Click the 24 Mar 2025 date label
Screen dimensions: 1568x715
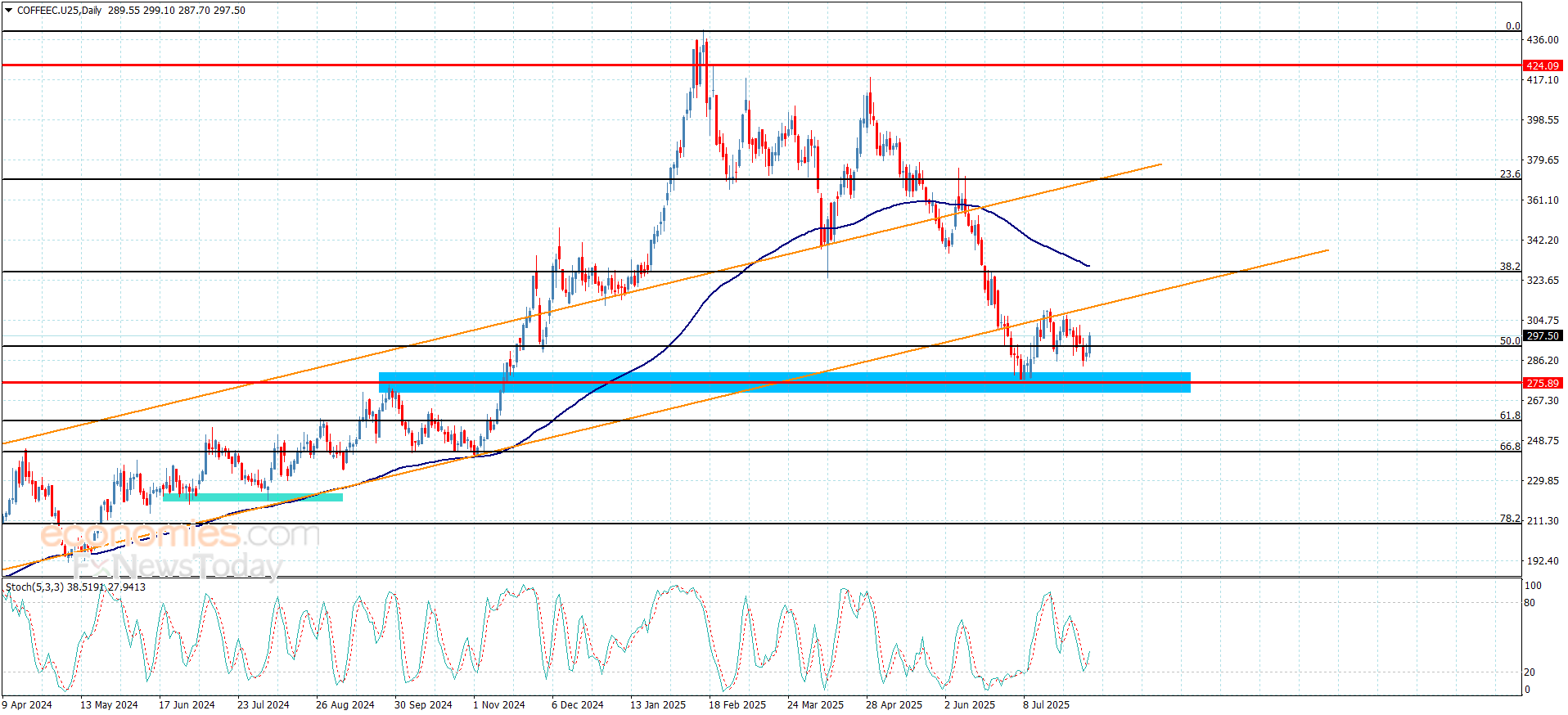[x=815, y=704]
